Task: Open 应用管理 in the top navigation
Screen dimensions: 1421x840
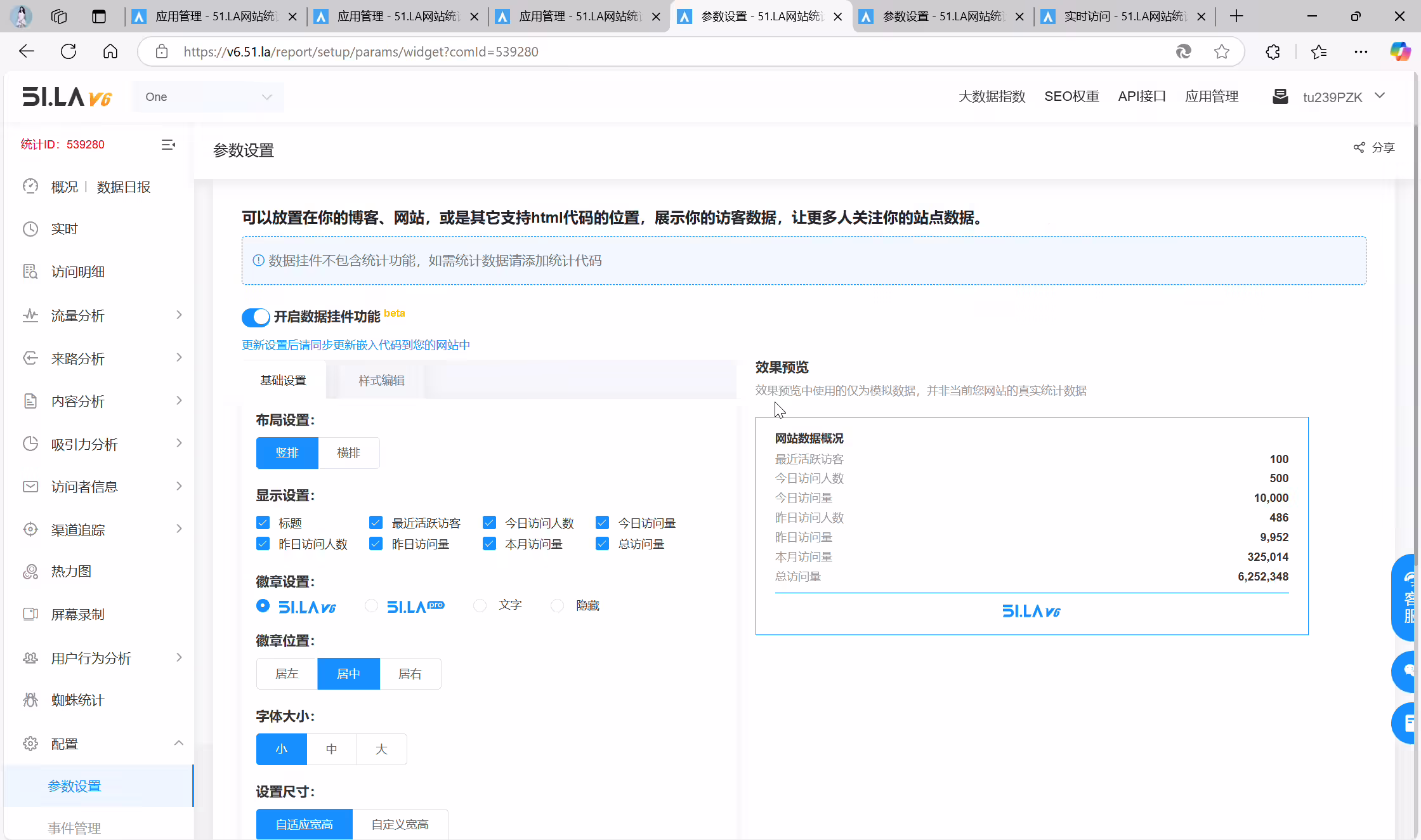Action: point(1212,96)
